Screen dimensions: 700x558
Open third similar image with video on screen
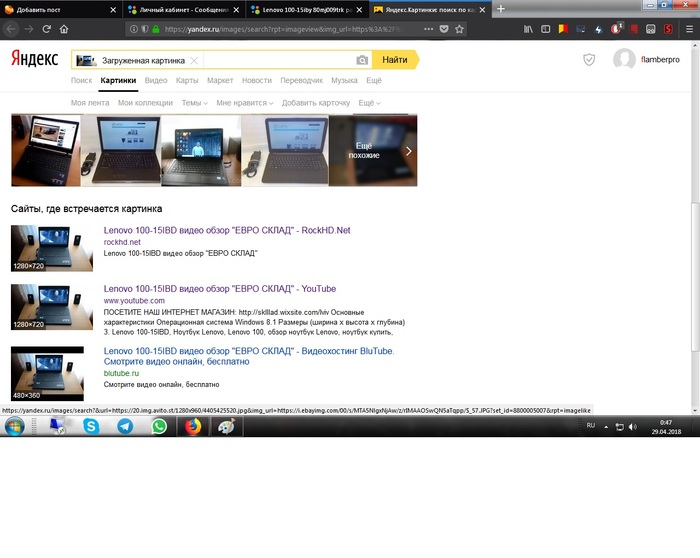point(201,150)
